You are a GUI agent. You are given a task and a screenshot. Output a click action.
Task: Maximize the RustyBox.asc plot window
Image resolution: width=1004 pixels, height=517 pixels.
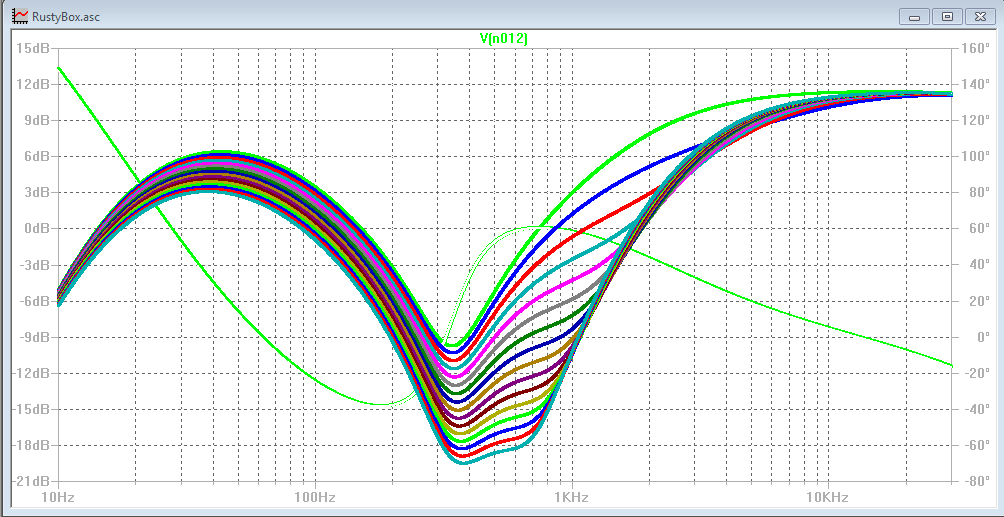[x=947, y=16]
